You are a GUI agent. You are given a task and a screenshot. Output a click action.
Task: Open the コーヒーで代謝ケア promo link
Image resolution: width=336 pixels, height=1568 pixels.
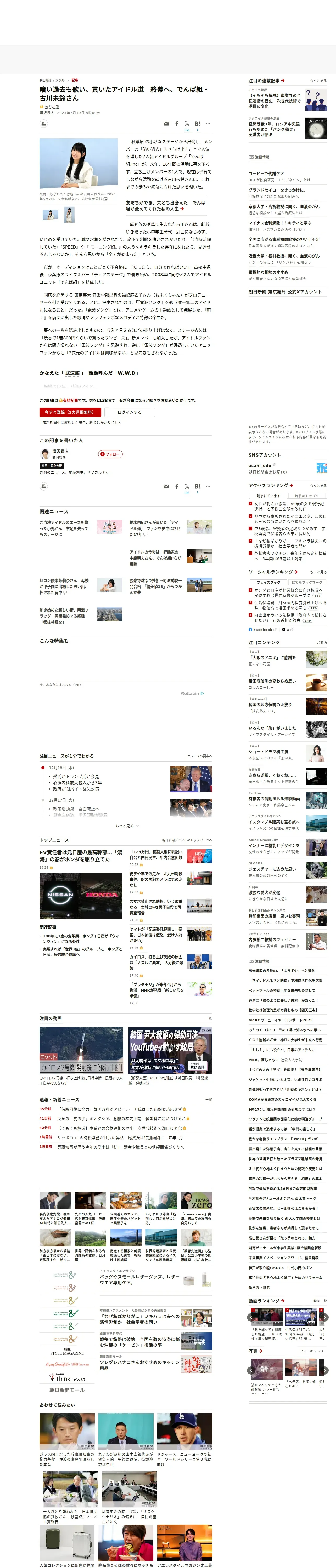pyautogui.click(x=266, y=174)
